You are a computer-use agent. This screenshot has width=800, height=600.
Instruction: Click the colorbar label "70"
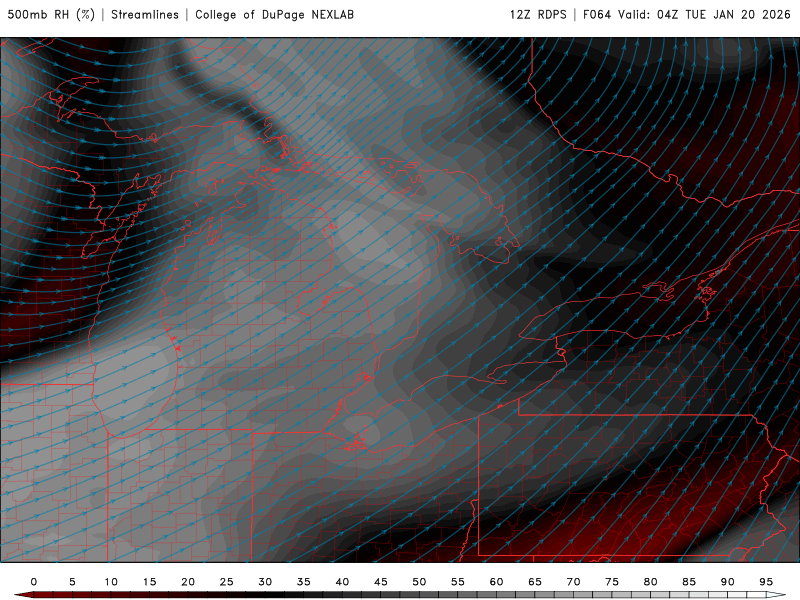click(x=573, y=582)
